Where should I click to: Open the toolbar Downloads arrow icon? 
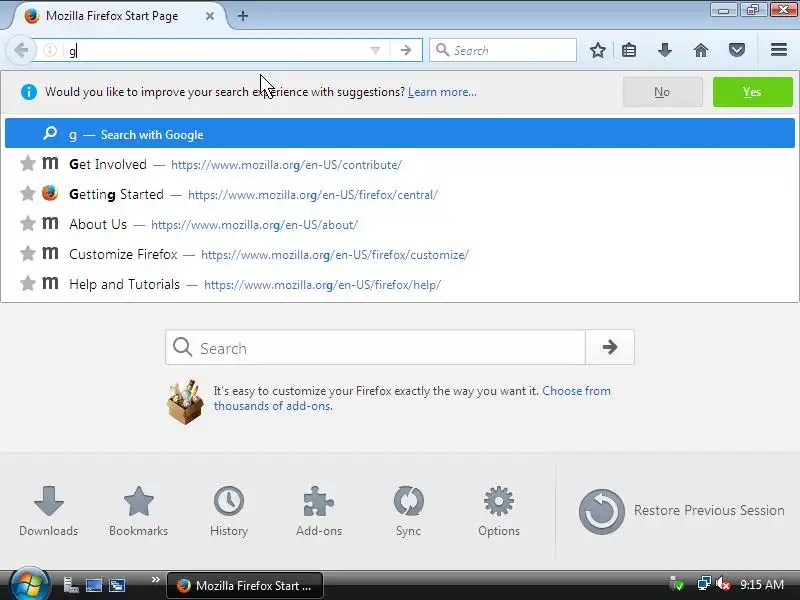click(x=664, y=50)
